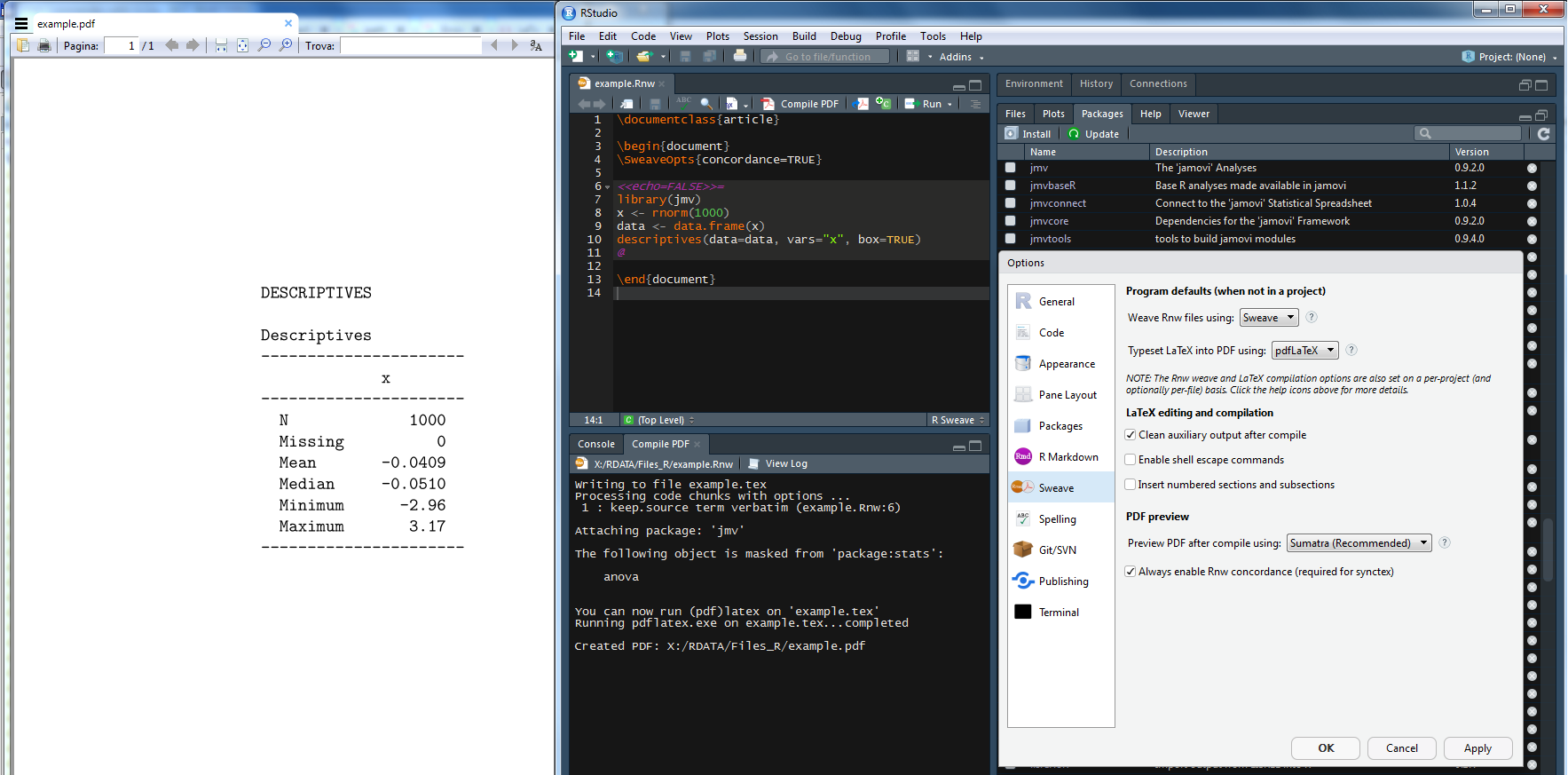Fit the PDF page to width in Sumatra

pyautogui.click(x=221, y=45)
